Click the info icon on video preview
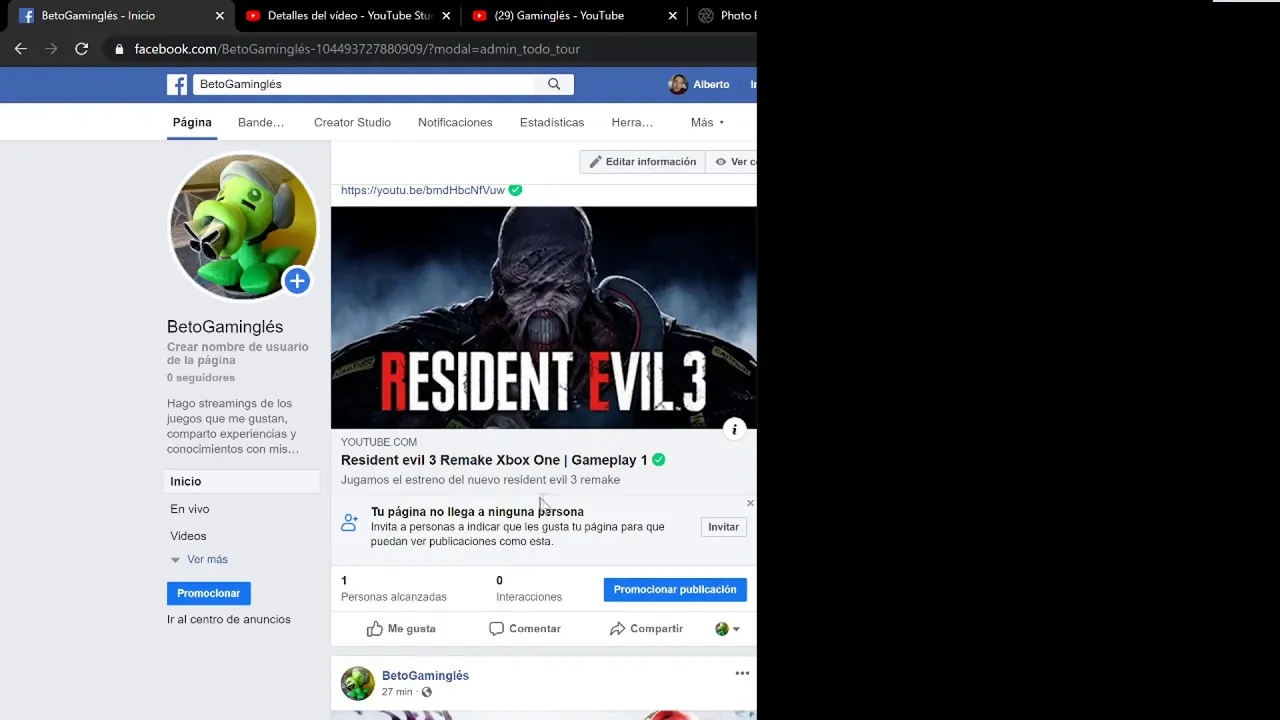The height and width of the screenshot is (720, 1280). point(734,430)
